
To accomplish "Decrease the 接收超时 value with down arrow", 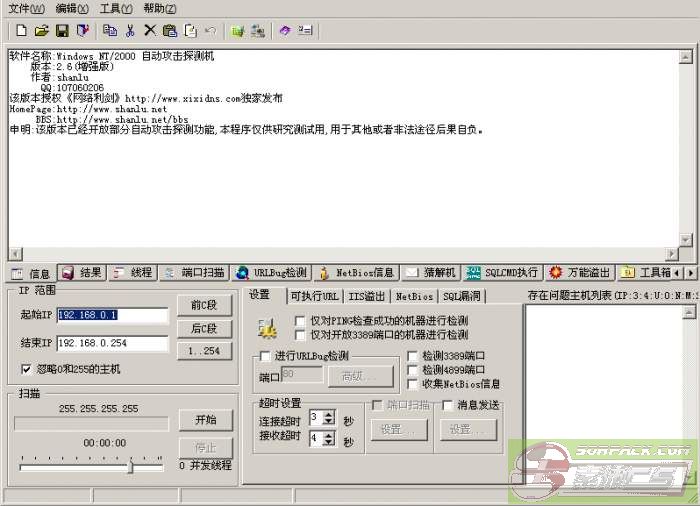I will tap(329, 443).
